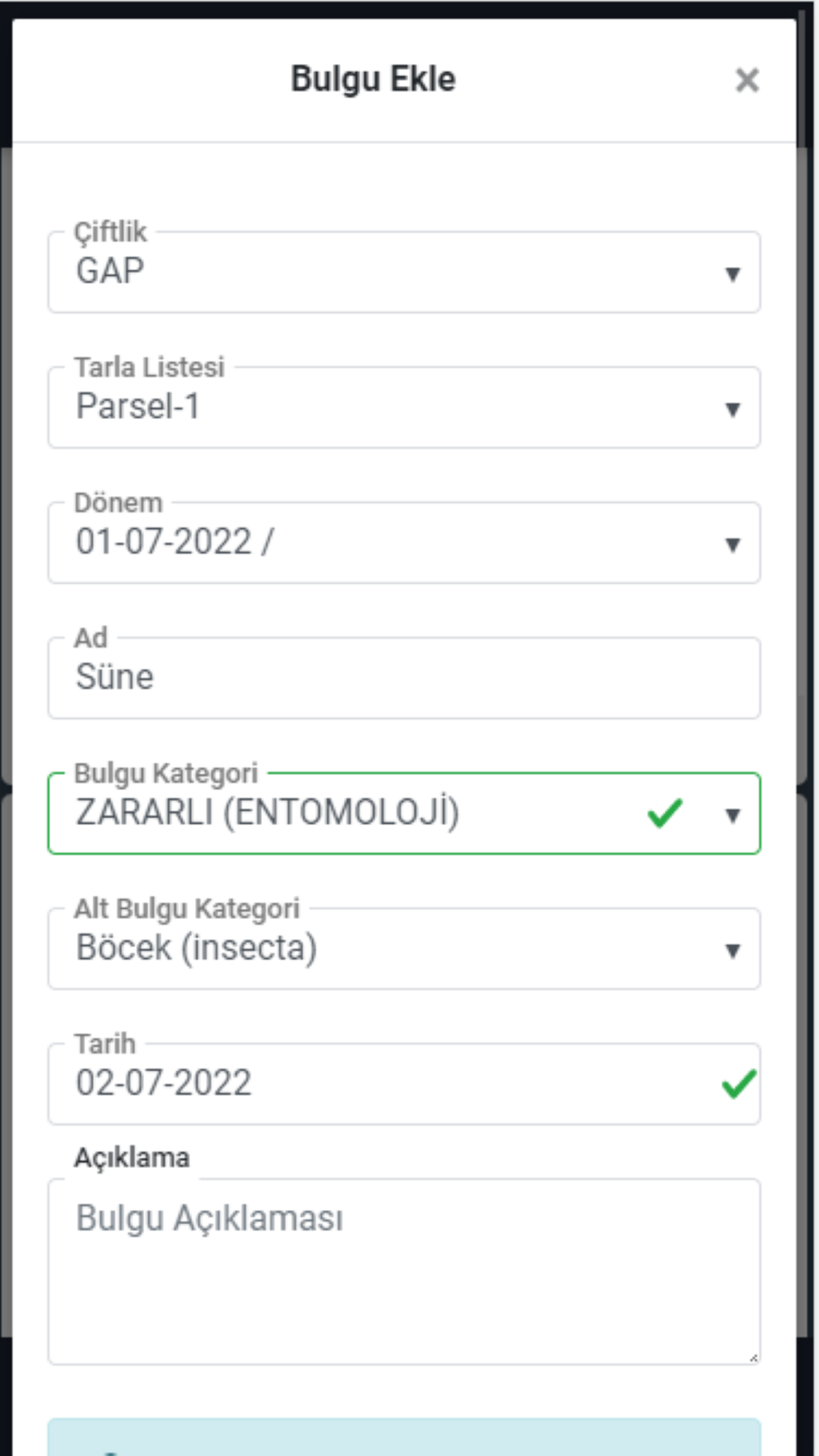Click the Bulgu Ekle dialog title

373,79
